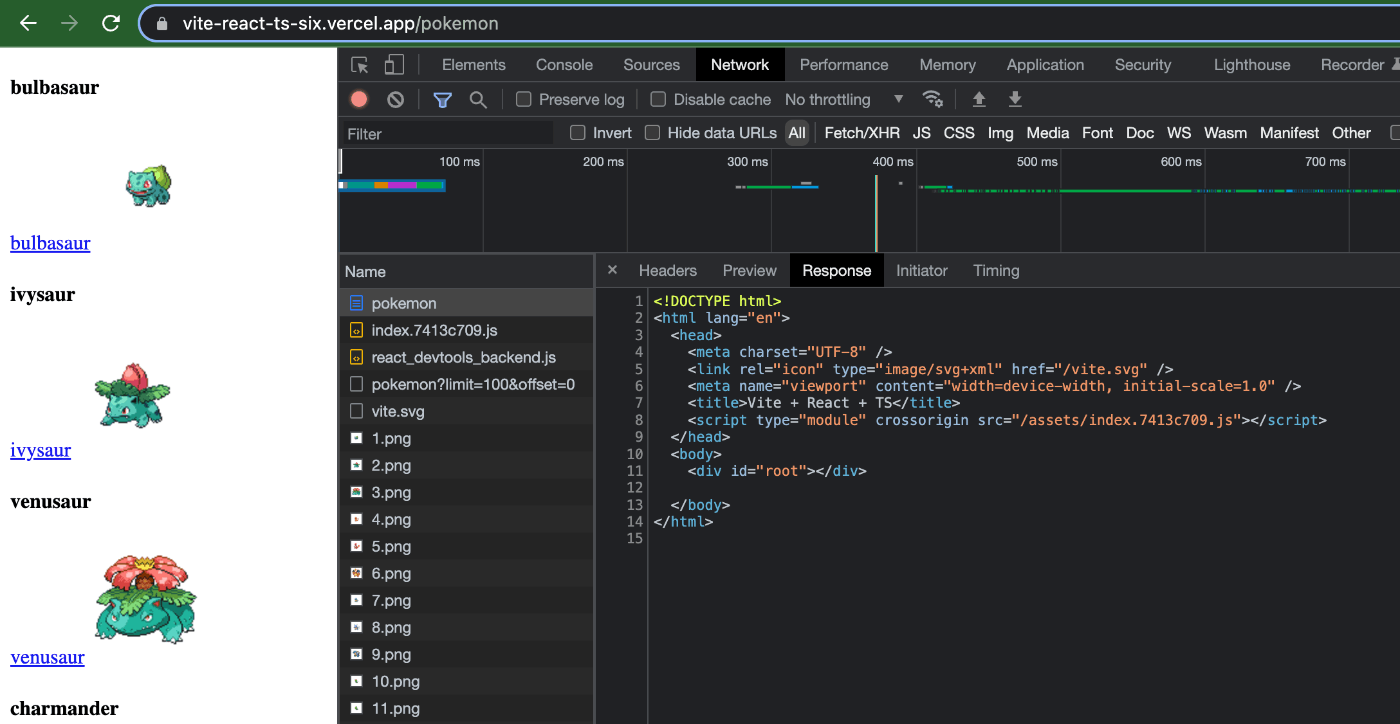
Task: Open the ivysaur link
Action: coord(40,450)
